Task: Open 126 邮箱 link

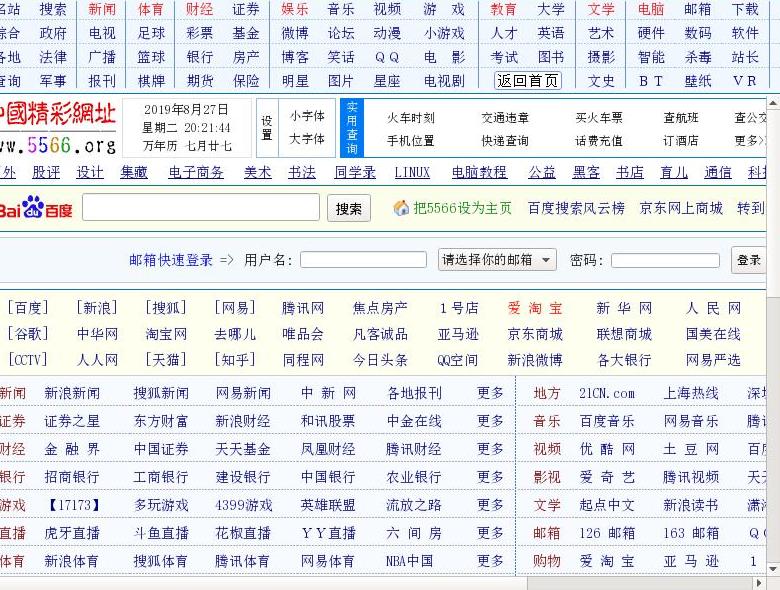Action: coord(607,534)
